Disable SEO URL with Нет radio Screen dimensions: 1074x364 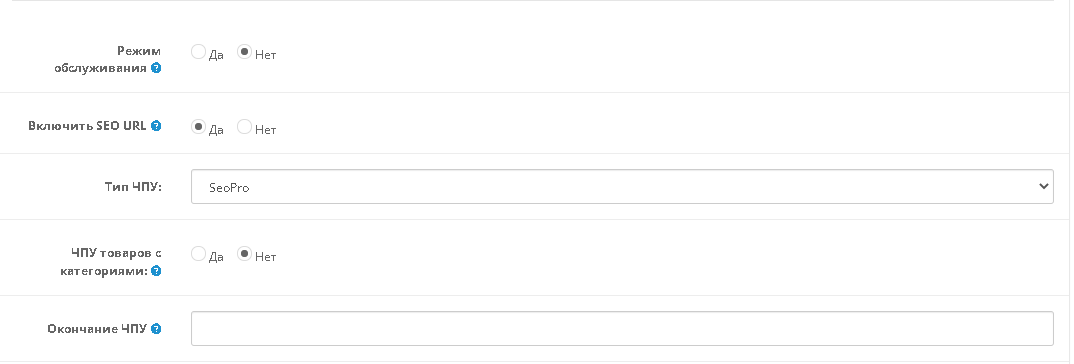point(244,127)
